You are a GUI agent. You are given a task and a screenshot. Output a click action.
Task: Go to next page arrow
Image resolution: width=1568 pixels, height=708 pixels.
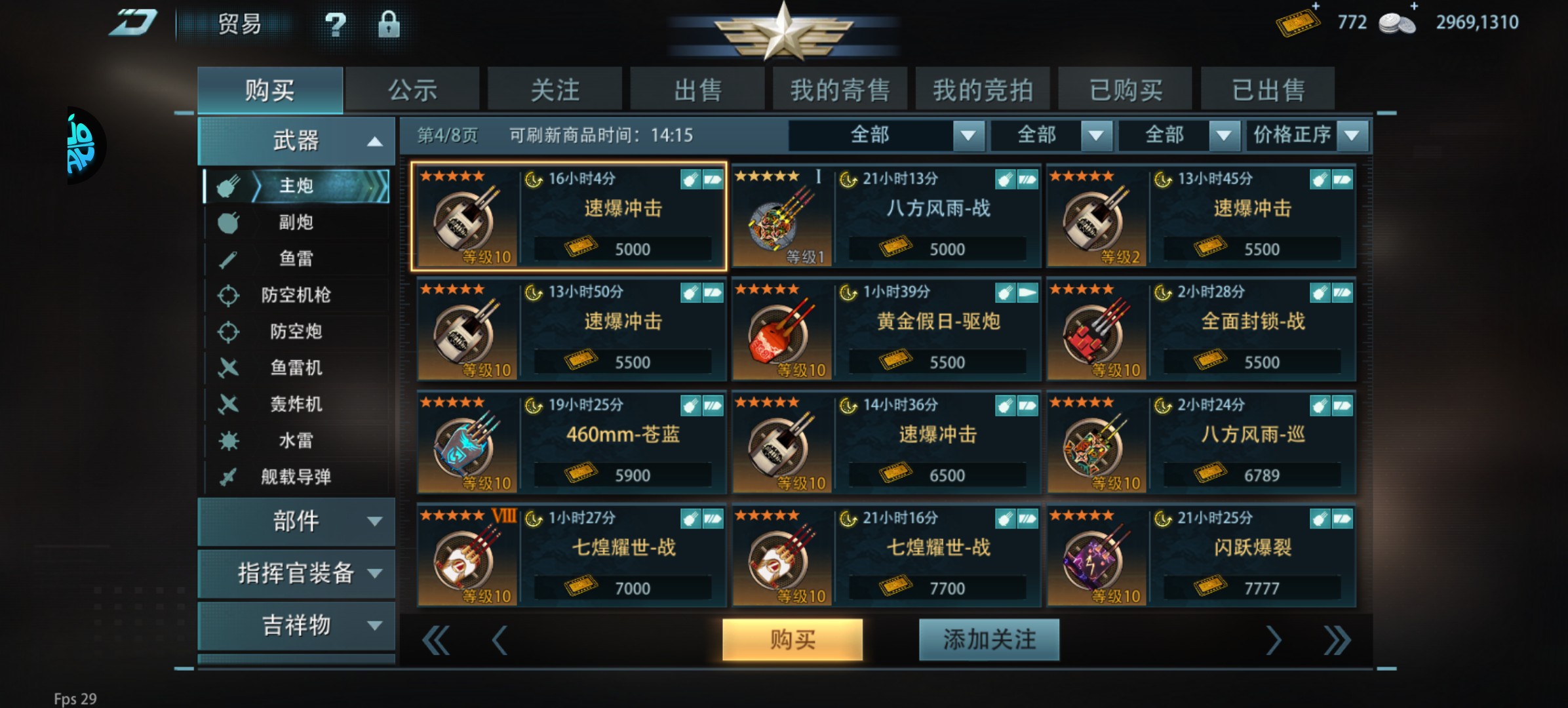1272,640
